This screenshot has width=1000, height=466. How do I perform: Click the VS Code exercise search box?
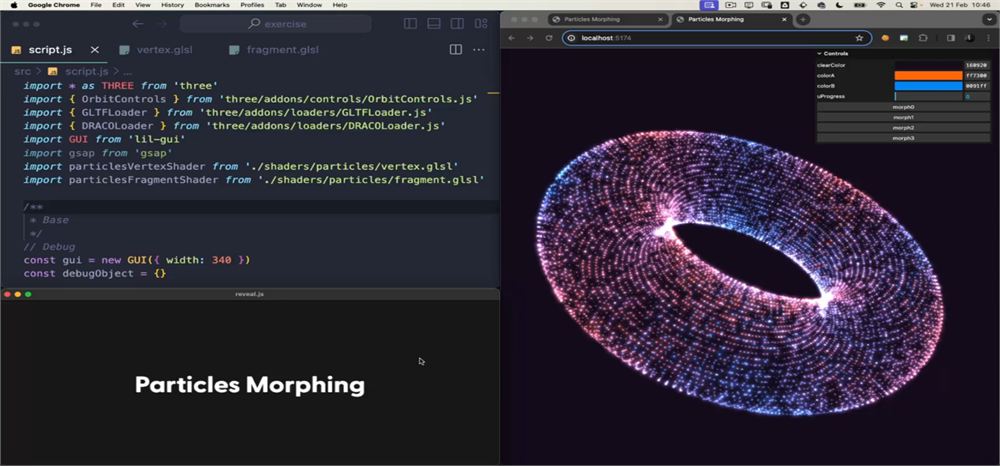(276, 24)
